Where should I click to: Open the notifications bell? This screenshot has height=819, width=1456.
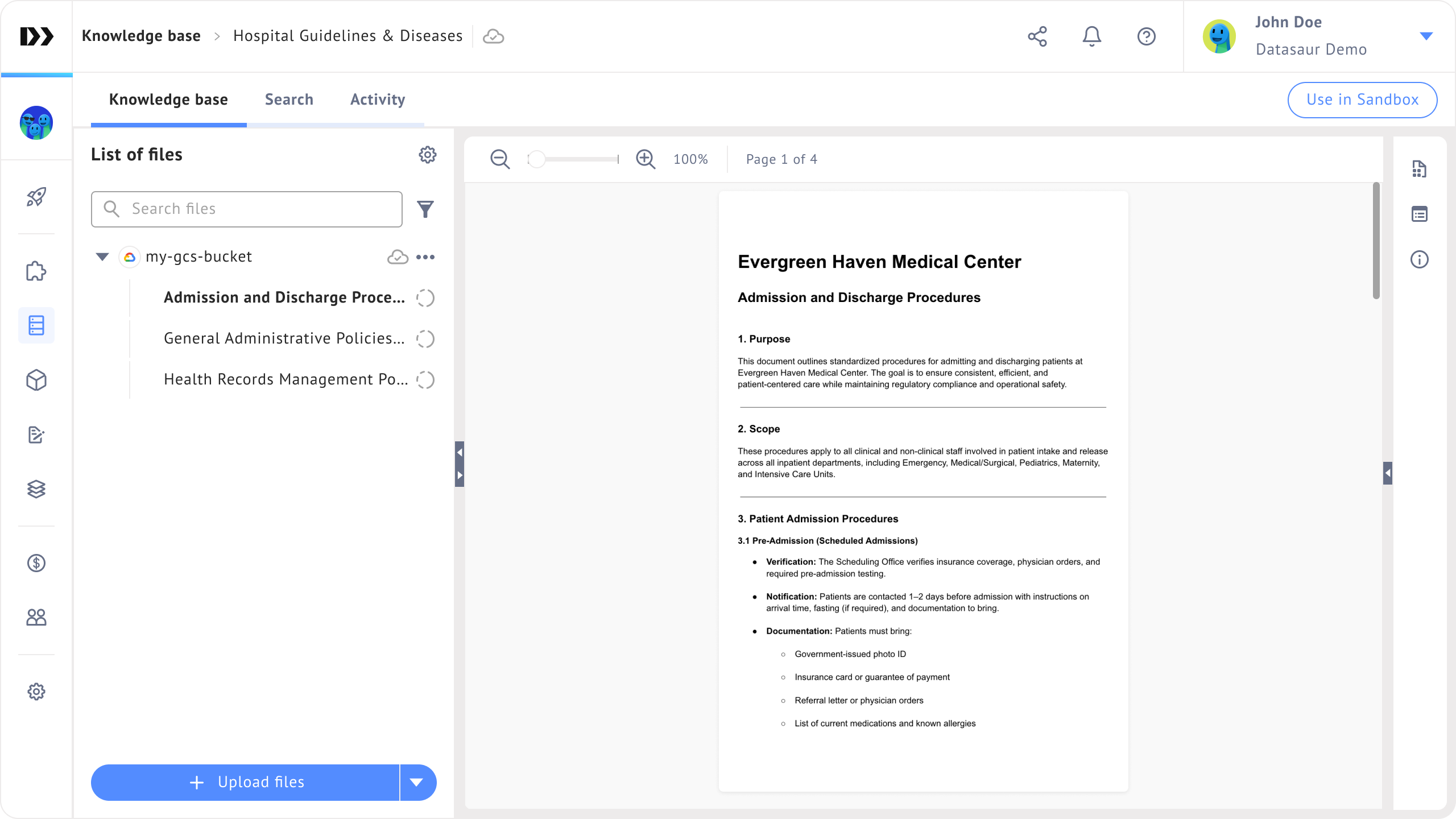pyautogui.click(x=1091, y=36)
